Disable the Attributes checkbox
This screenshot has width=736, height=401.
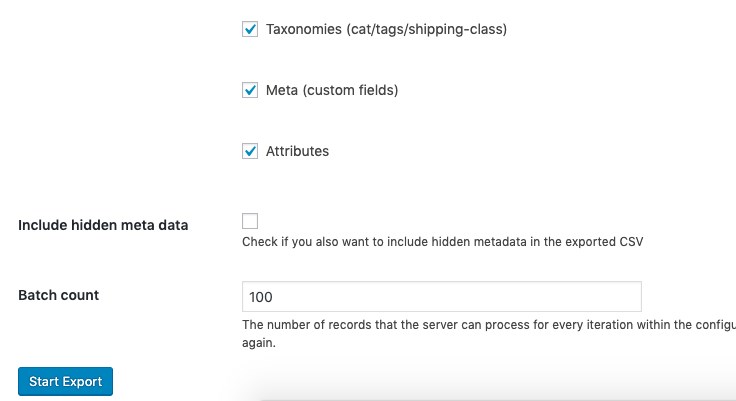point(250,151)
